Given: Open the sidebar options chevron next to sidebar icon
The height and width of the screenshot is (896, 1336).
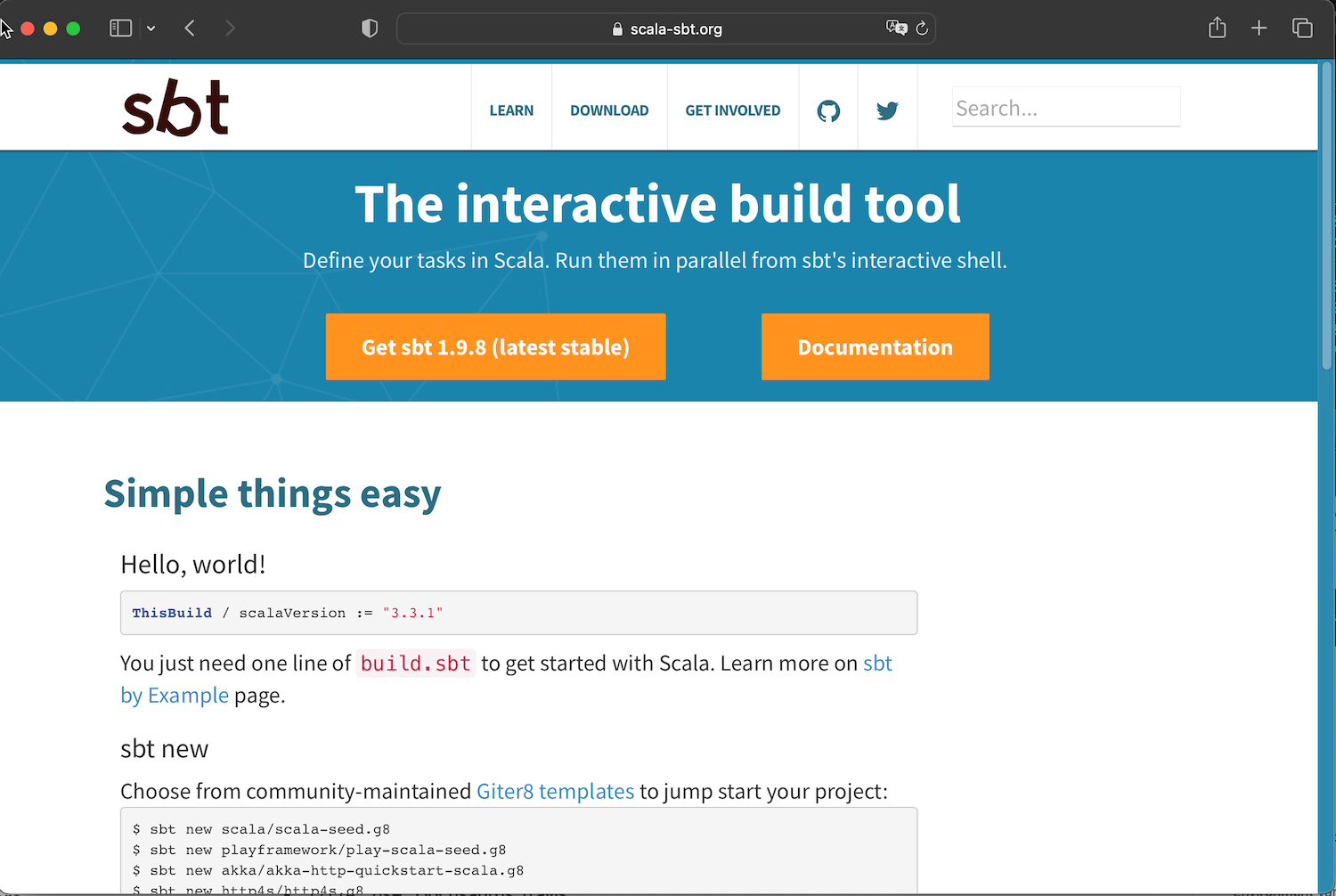Looking at the screenshot, I should tap(151, 29).
